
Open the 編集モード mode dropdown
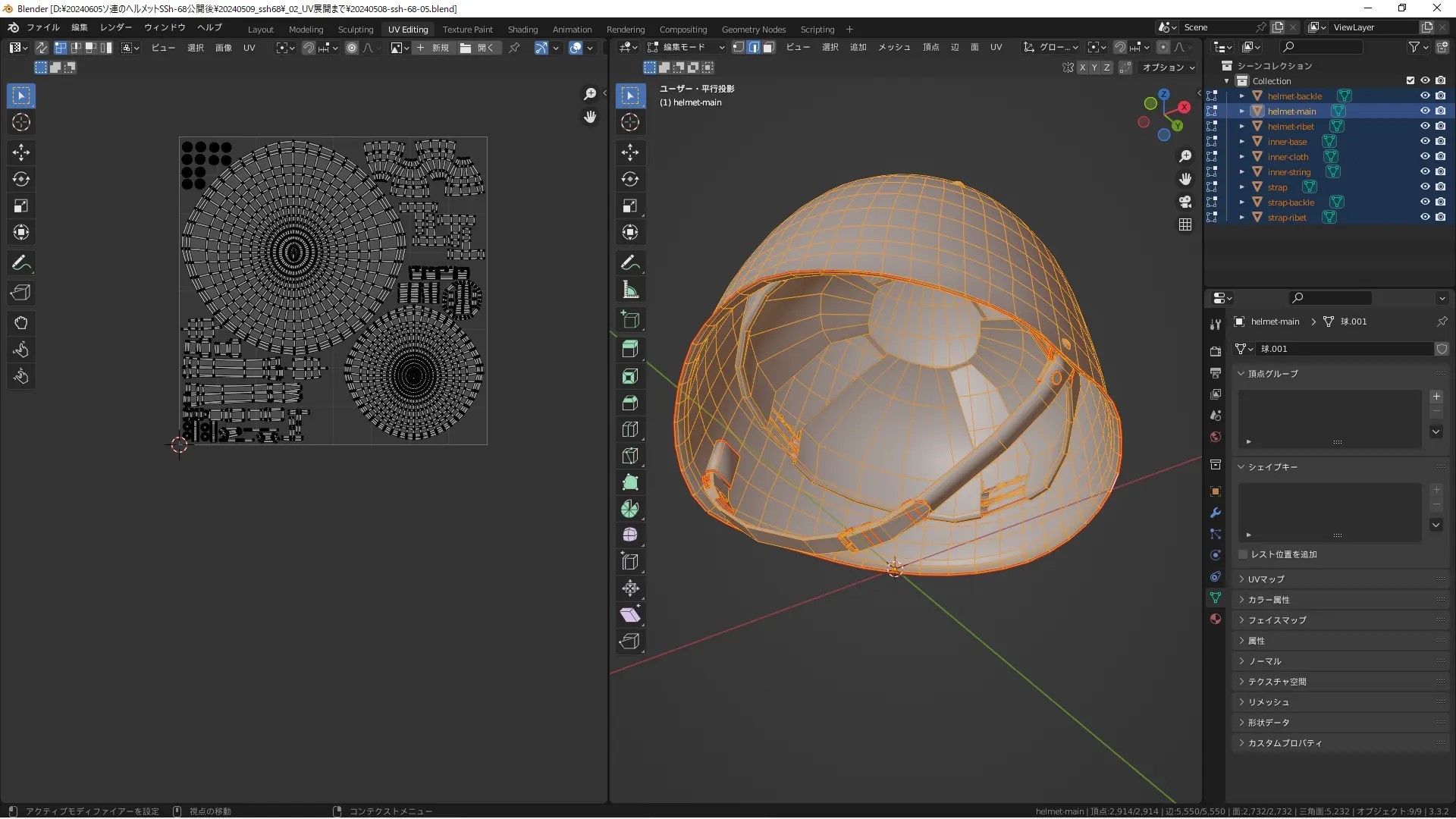[x=686, y=47]
